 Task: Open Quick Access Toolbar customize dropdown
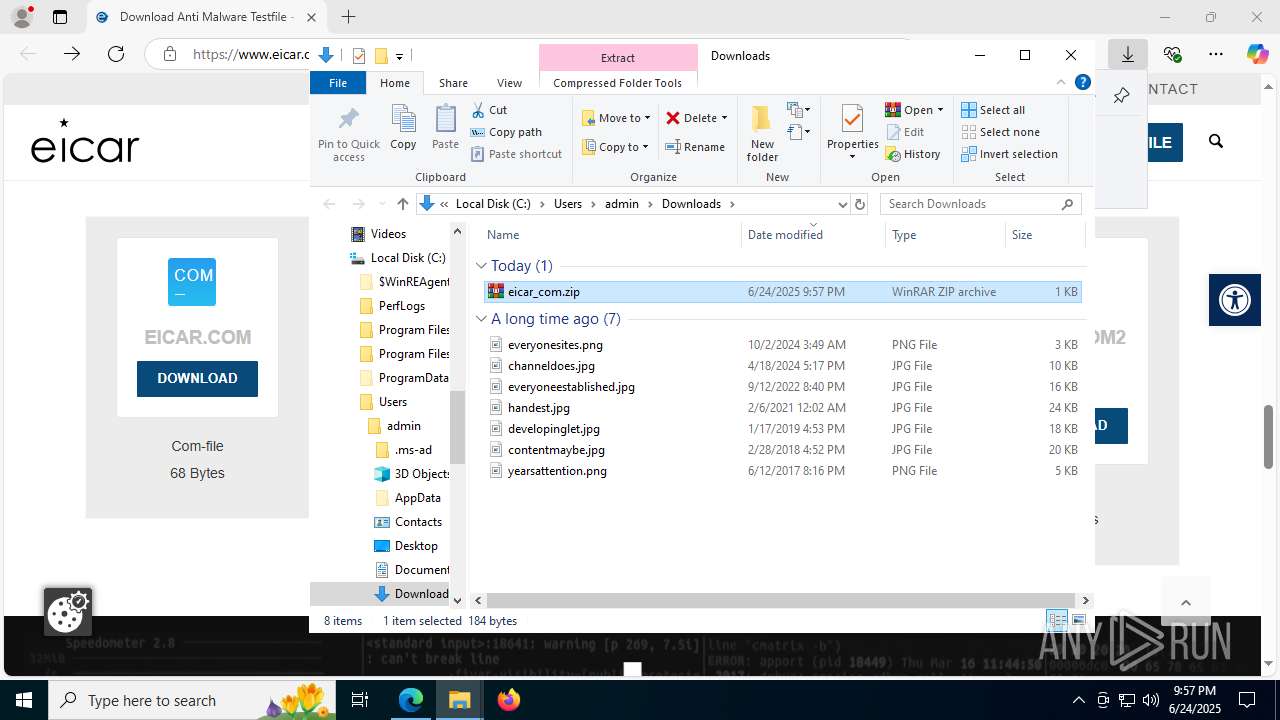coord(399,56)
